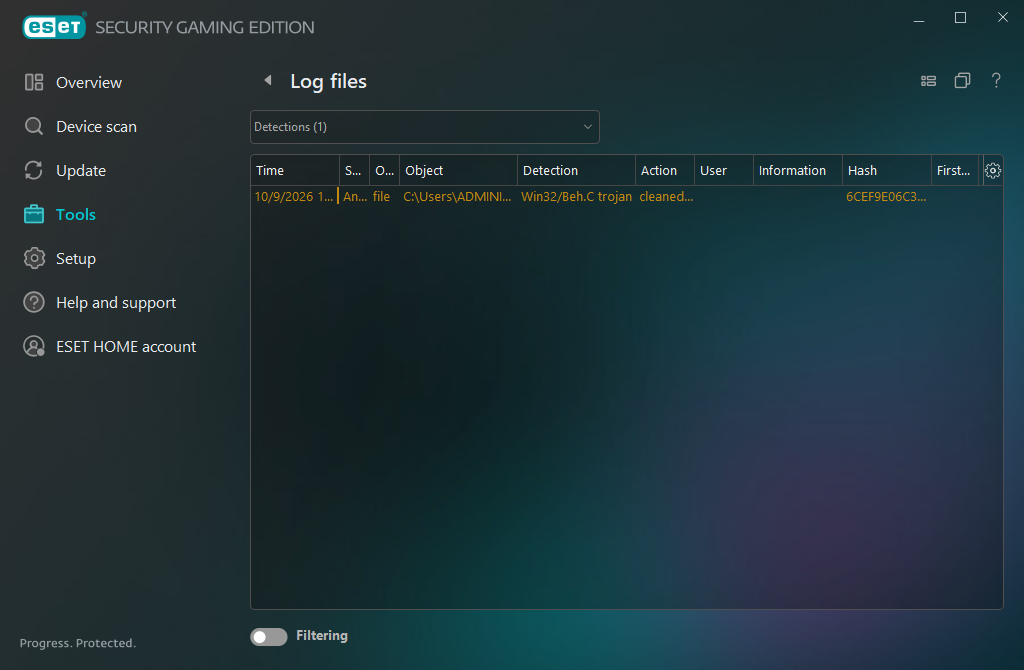Open the ESET HOME account page
Screen dimensions: 1024x670
(x=126, y=346)
